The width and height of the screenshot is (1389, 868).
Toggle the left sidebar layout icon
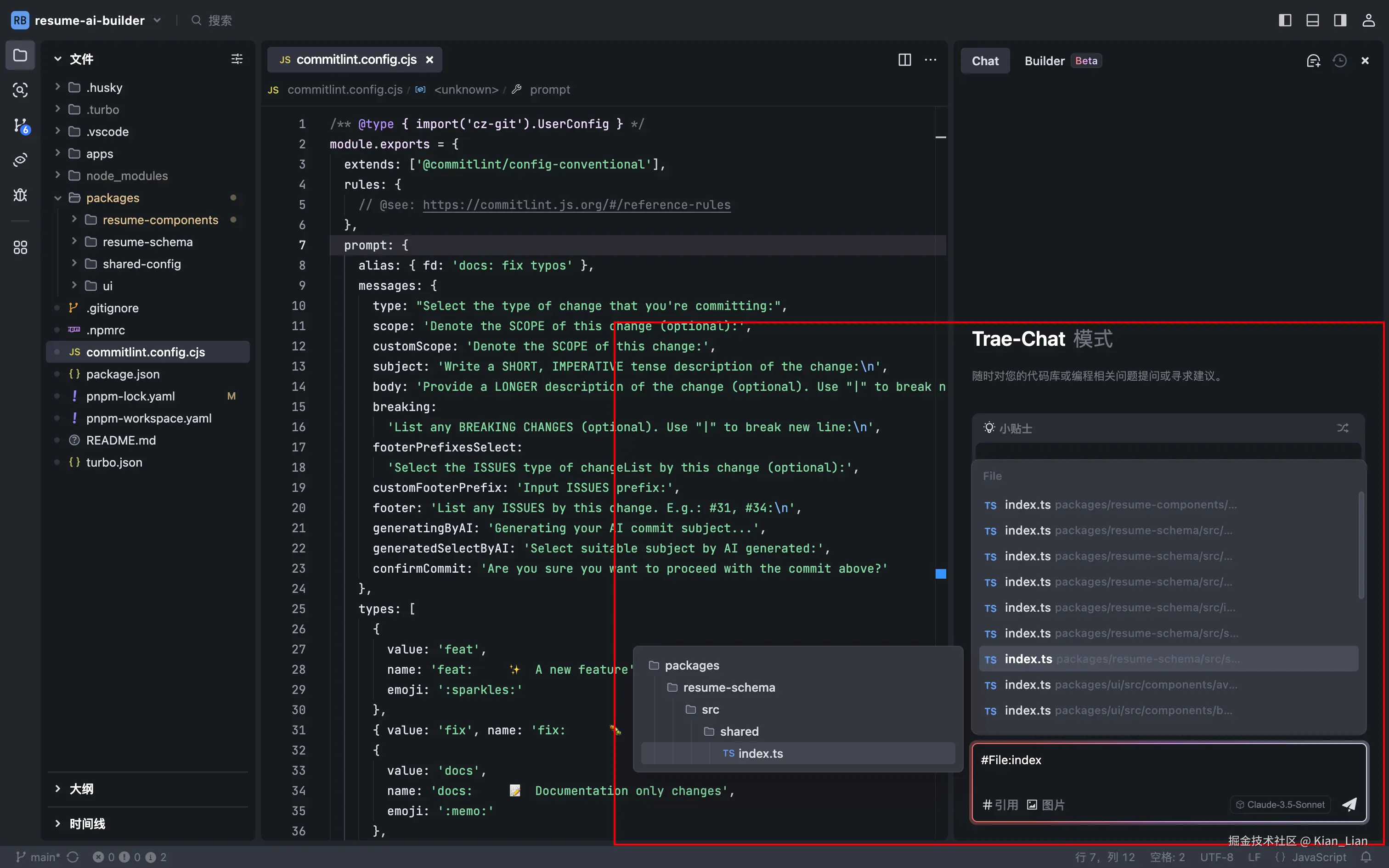[x=1285, y=21]
